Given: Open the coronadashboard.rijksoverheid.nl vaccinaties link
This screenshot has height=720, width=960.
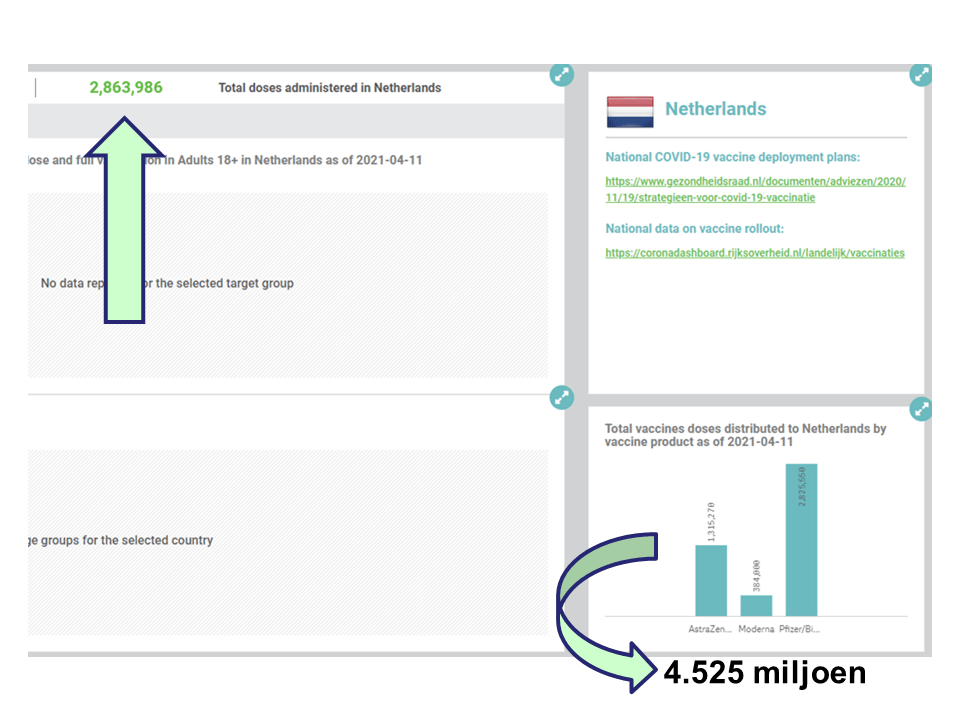Looking at the screenshot, I should pyautogui.click(x=755, y=253).
